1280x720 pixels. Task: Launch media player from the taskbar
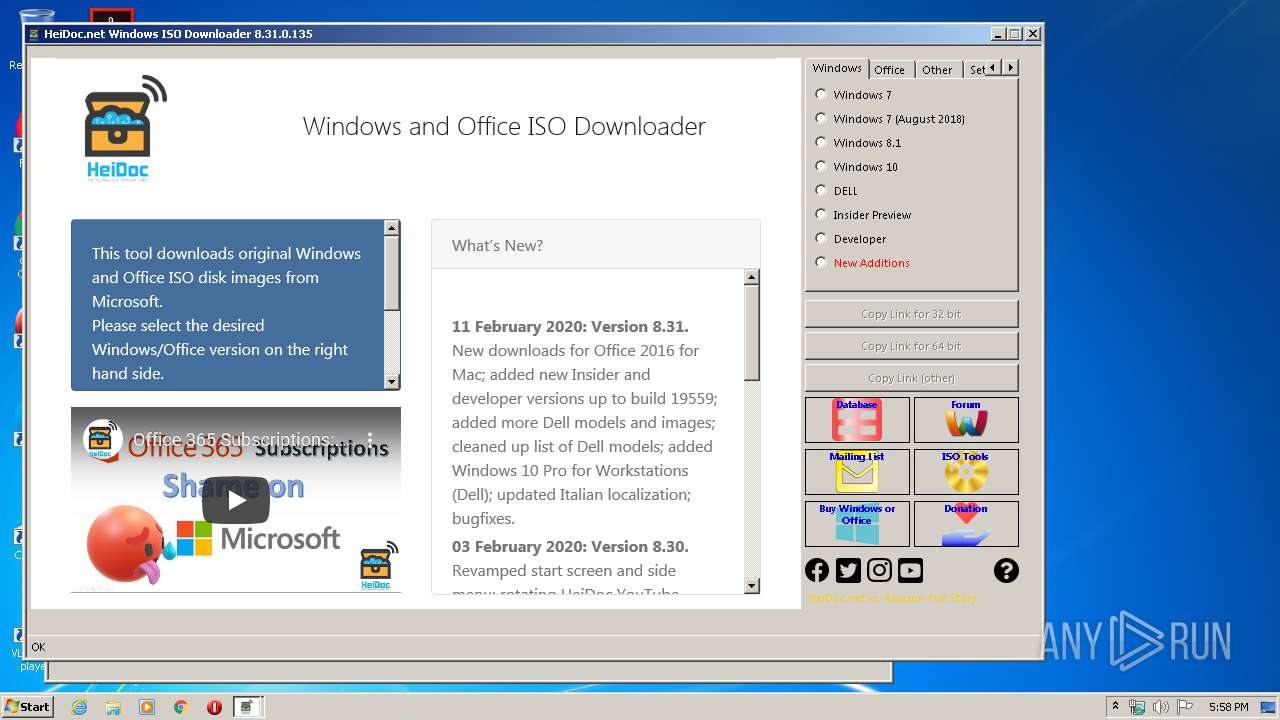pyautogui.click(x=147, y=707)
